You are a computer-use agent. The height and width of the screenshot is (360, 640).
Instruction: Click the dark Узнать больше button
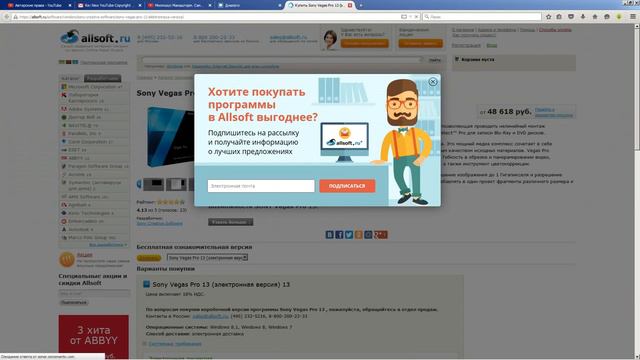pos(231,222)
